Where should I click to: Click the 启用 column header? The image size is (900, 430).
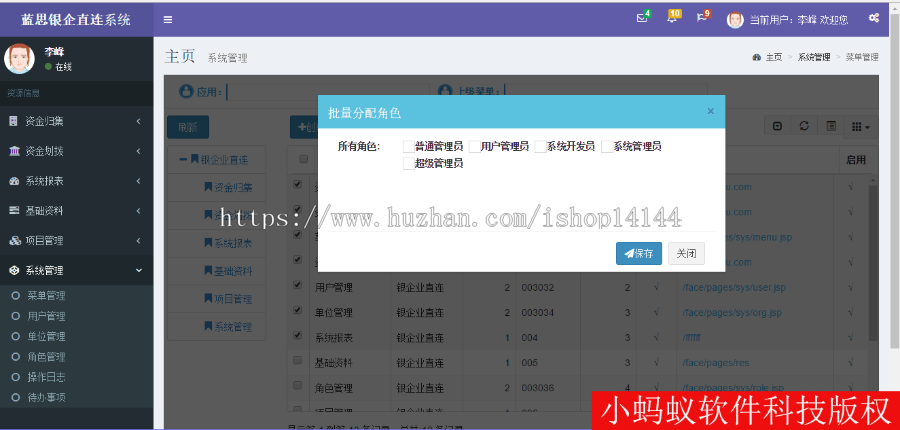(855, 160)
